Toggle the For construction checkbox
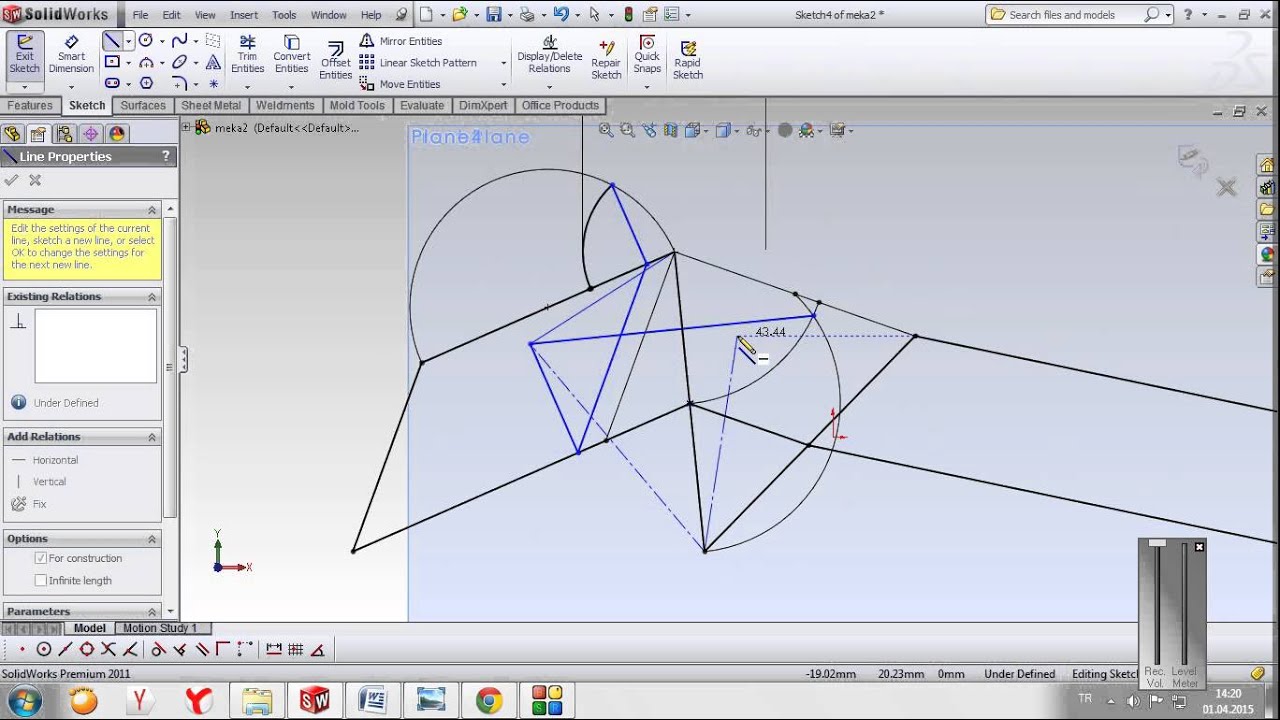Image resolution: width=1280 pixels, height=720 pixels. [41, 558]
